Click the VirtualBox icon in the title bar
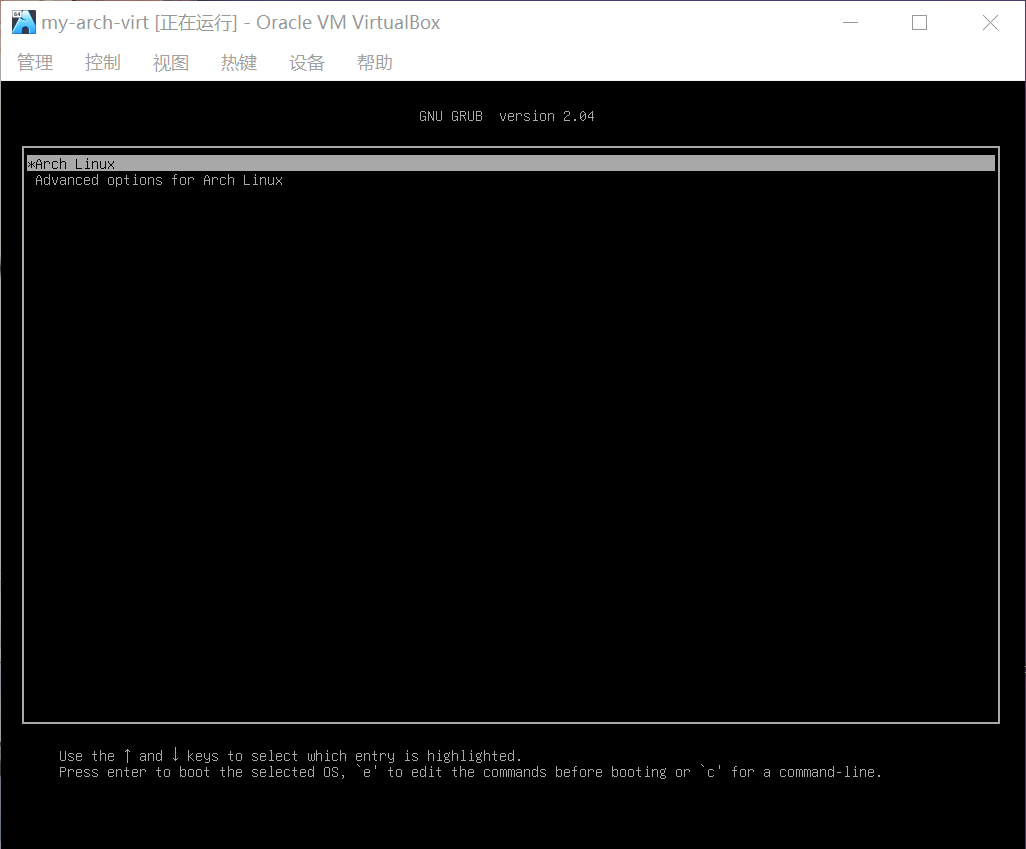Viewport: 1026px width, 849px height. point(23,22)
